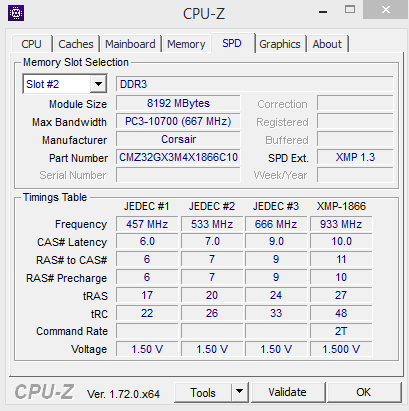Screen dimensions: 409x411
Task: Click the RAS# to CAS# value 11
Action: (341, 259)
